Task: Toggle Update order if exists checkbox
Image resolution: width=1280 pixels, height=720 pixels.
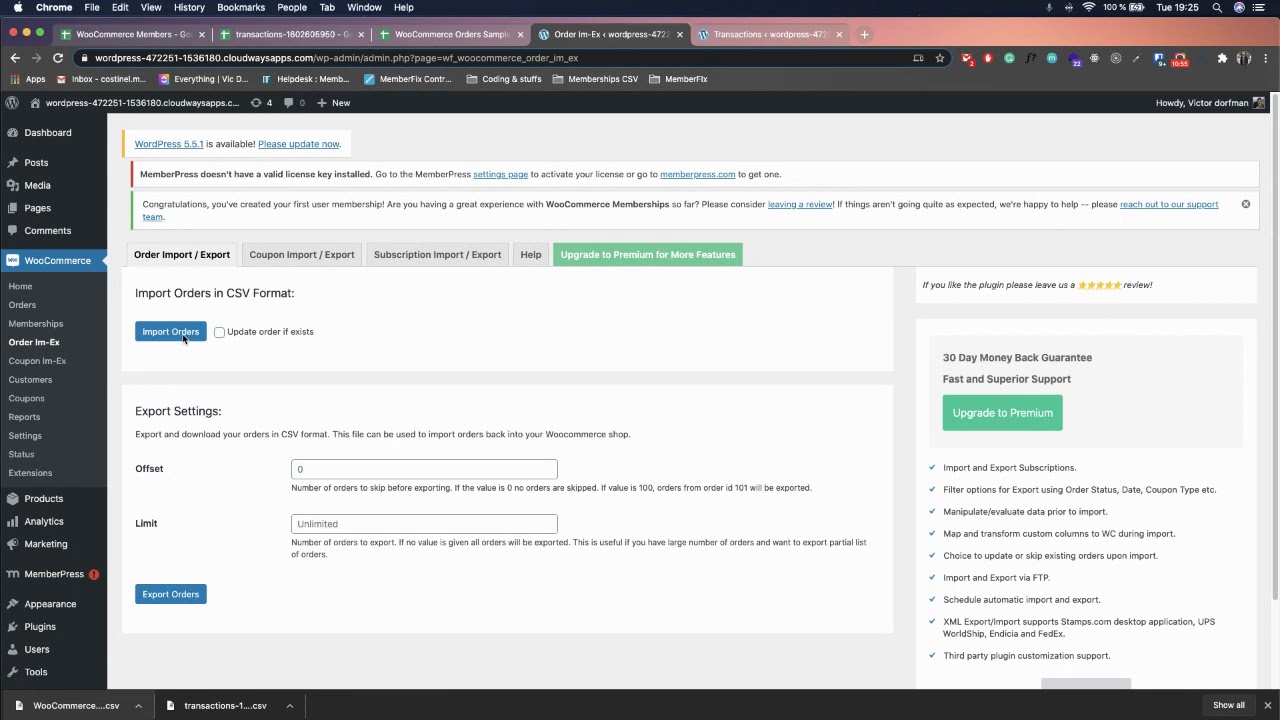Action: tap(219, 332)
